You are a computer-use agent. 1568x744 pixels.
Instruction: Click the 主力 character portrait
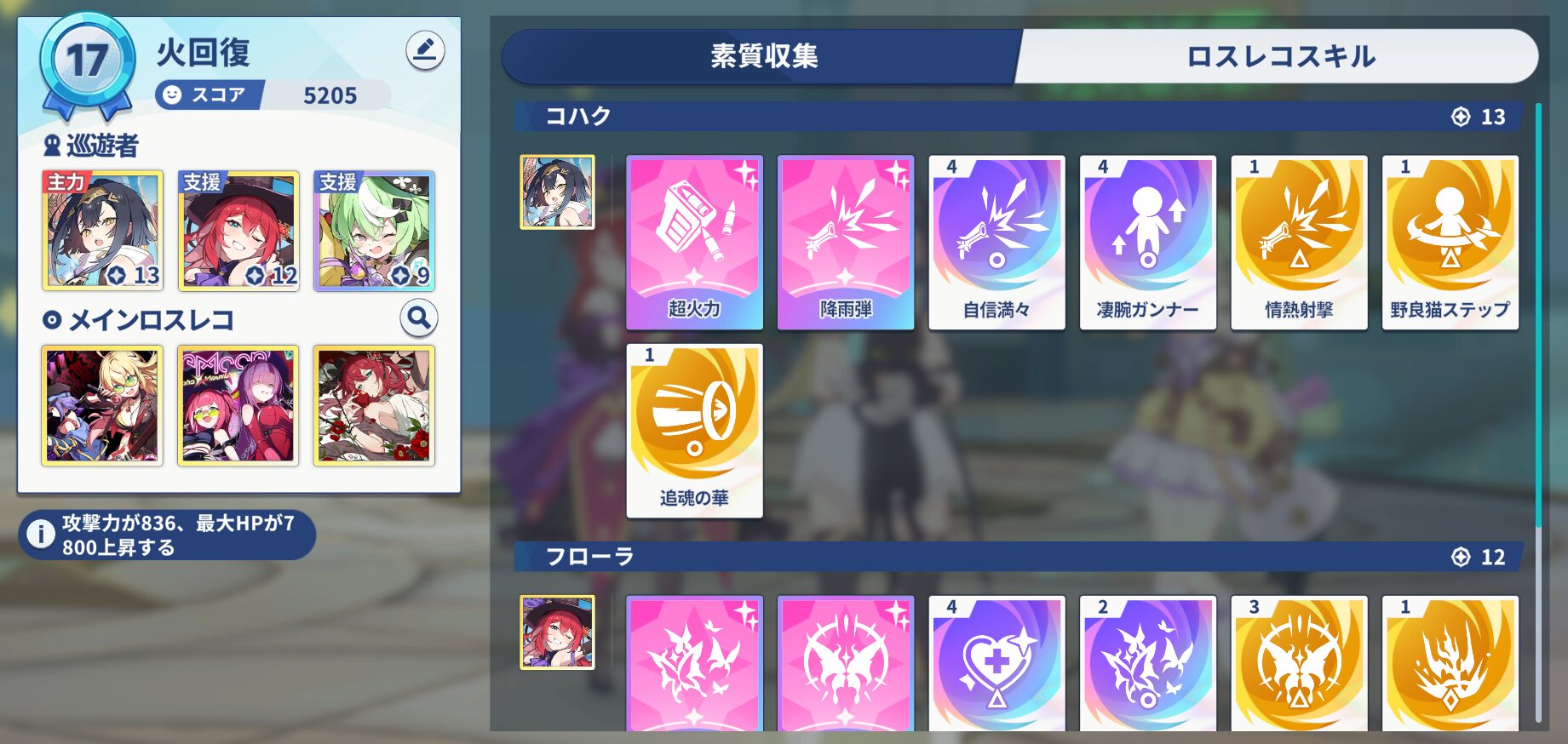[x=102, y=231]
